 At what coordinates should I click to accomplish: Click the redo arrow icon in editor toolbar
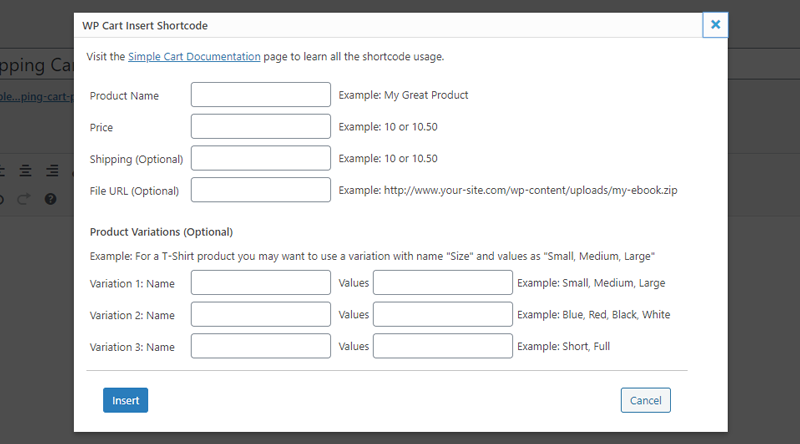[x=24, y=199]
